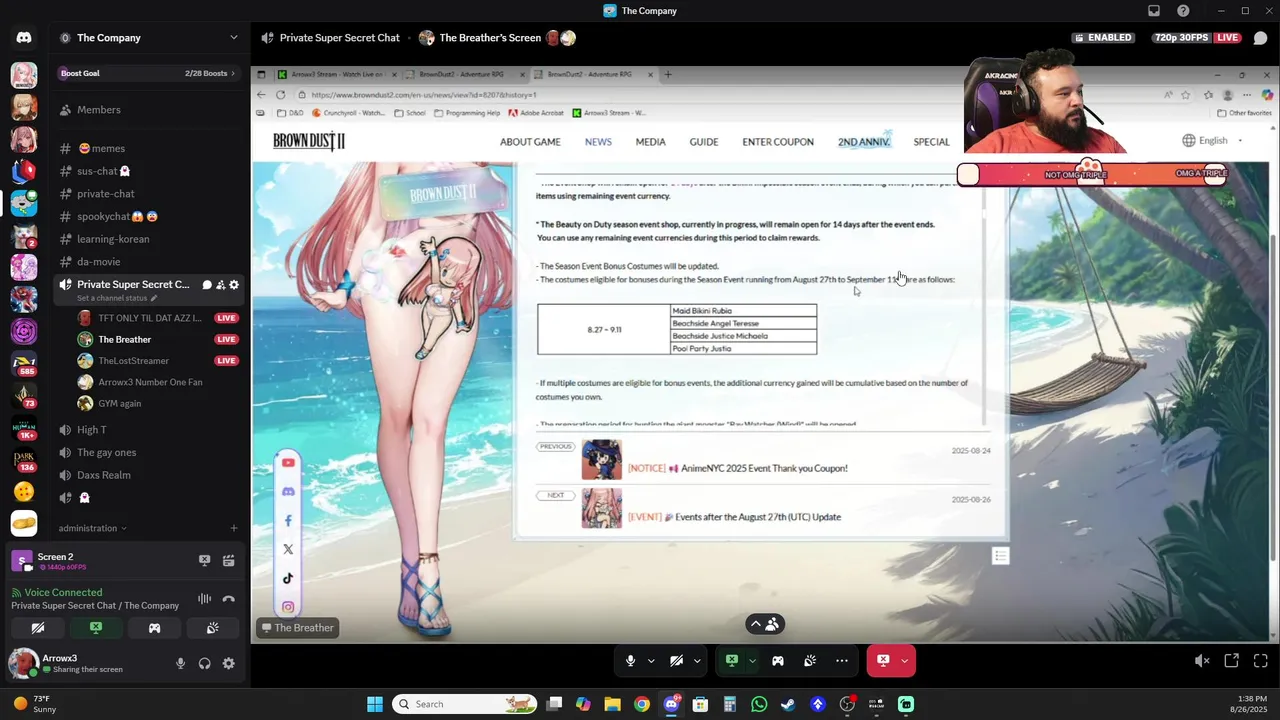Click Facebook icon on Brown Dust page
Screen dimensions: 1280x720
coord(288,521)
